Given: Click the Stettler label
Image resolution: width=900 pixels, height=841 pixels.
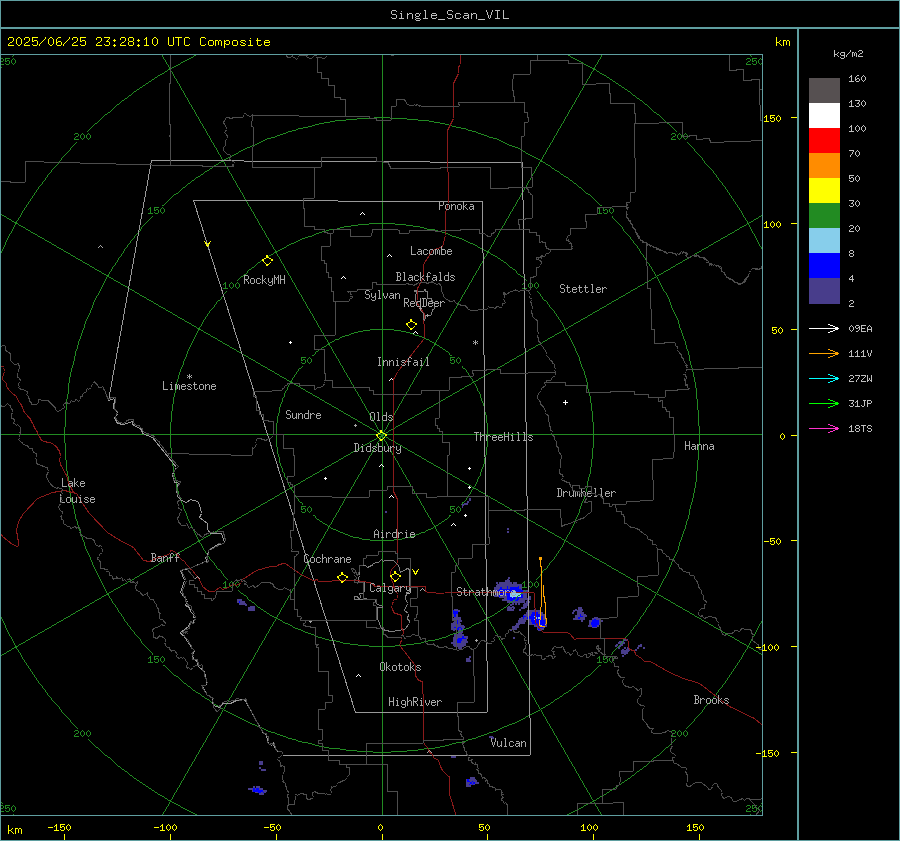Looking at the screenshot, I should point(583,289).
